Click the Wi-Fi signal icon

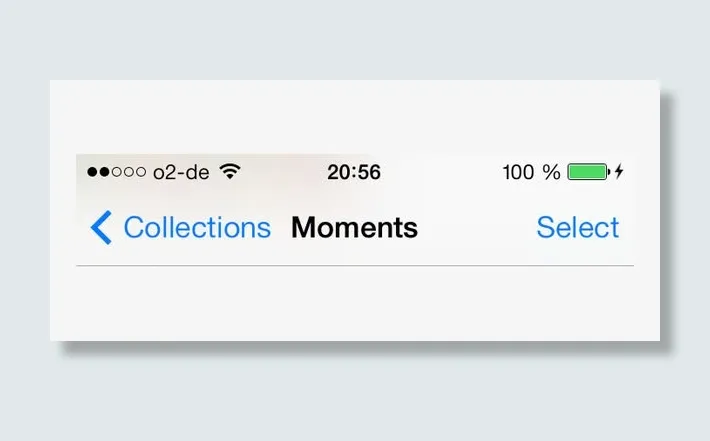coord(230,171)
